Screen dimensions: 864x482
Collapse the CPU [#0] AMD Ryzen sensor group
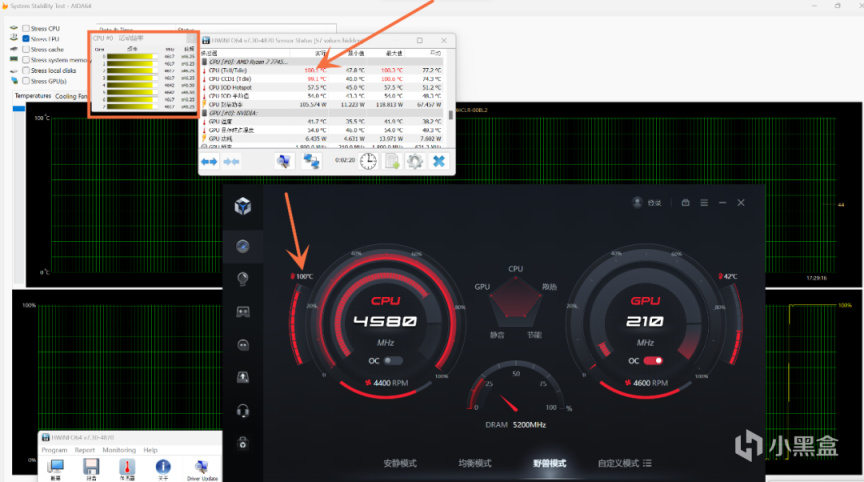pyautogui.click(x=205, y=62)
